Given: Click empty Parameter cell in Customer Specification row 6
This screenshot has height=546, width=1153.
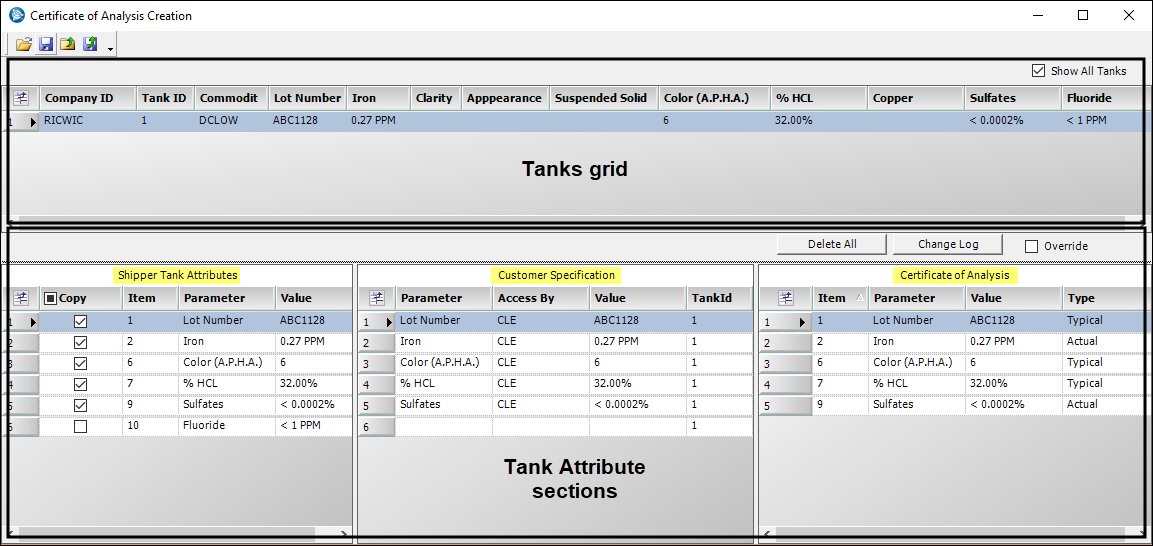Looking at the screenshot, I should (443, 425).
